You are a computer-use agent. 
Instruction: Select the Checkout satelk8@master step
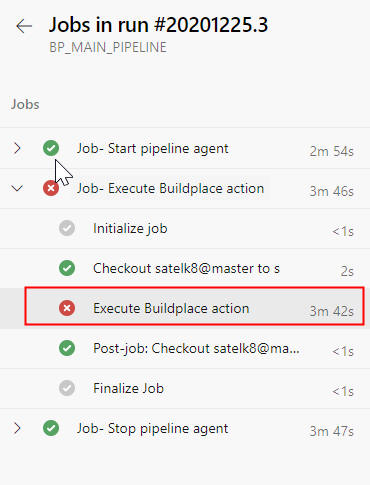(185, 269)
